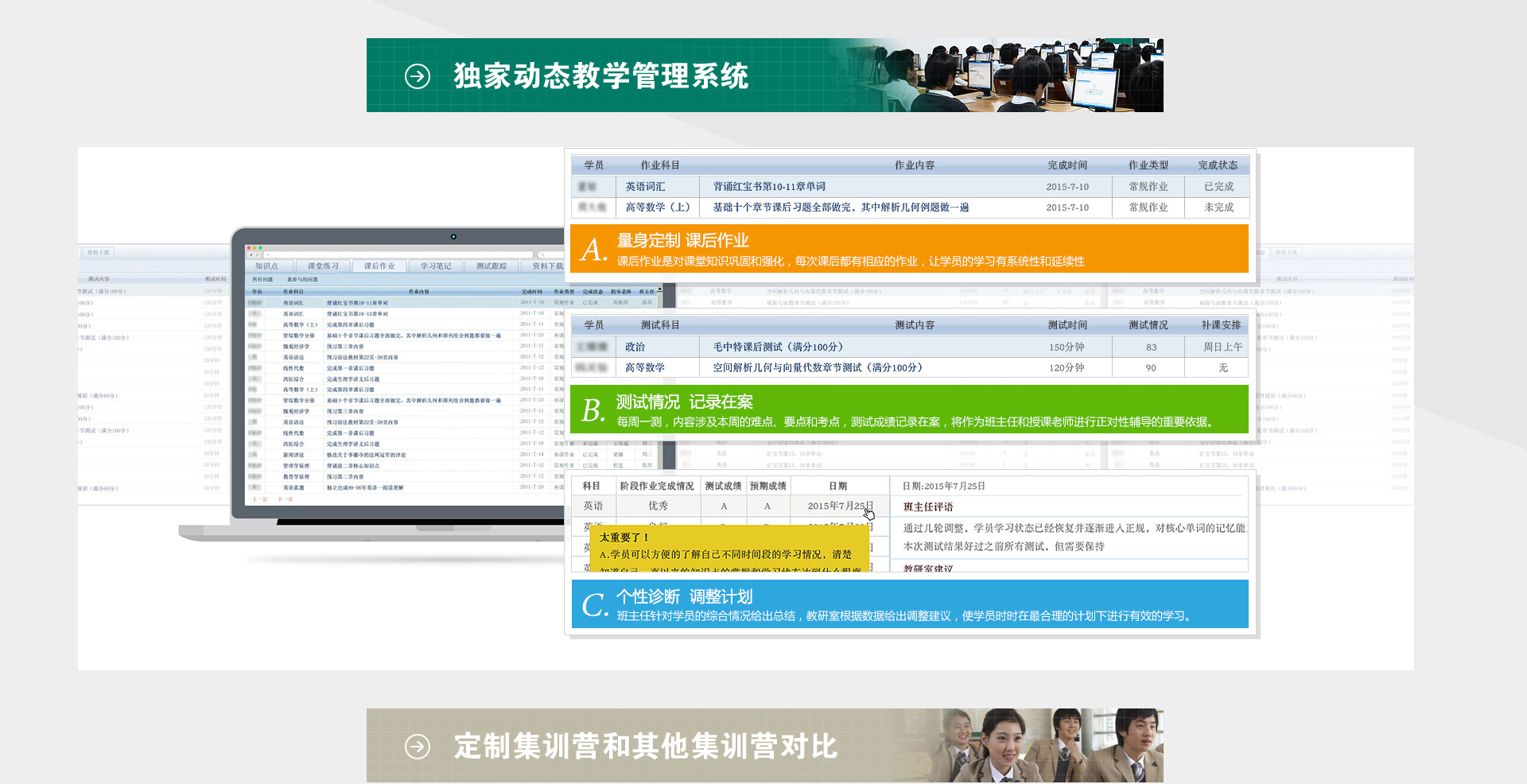Screen dimensions: 1527x784
Task: Click the 高等数学 cell in test table
Action: (x=645, y=368)
